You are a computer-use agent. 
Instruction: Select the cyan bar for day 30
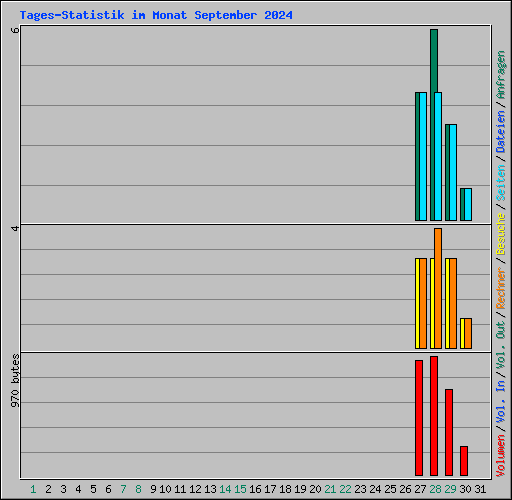[x=468, y=204]
